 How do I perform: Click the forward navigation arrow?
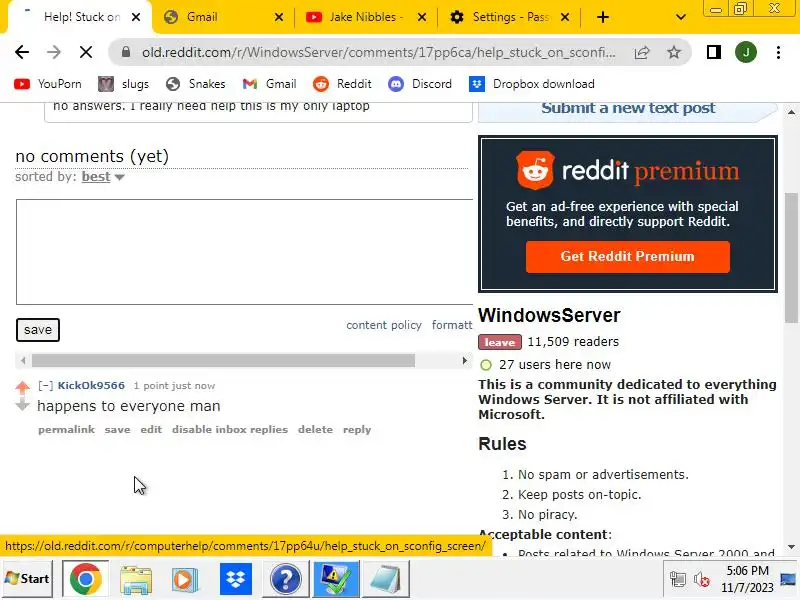pyautogui.click(x=54, y=52)
